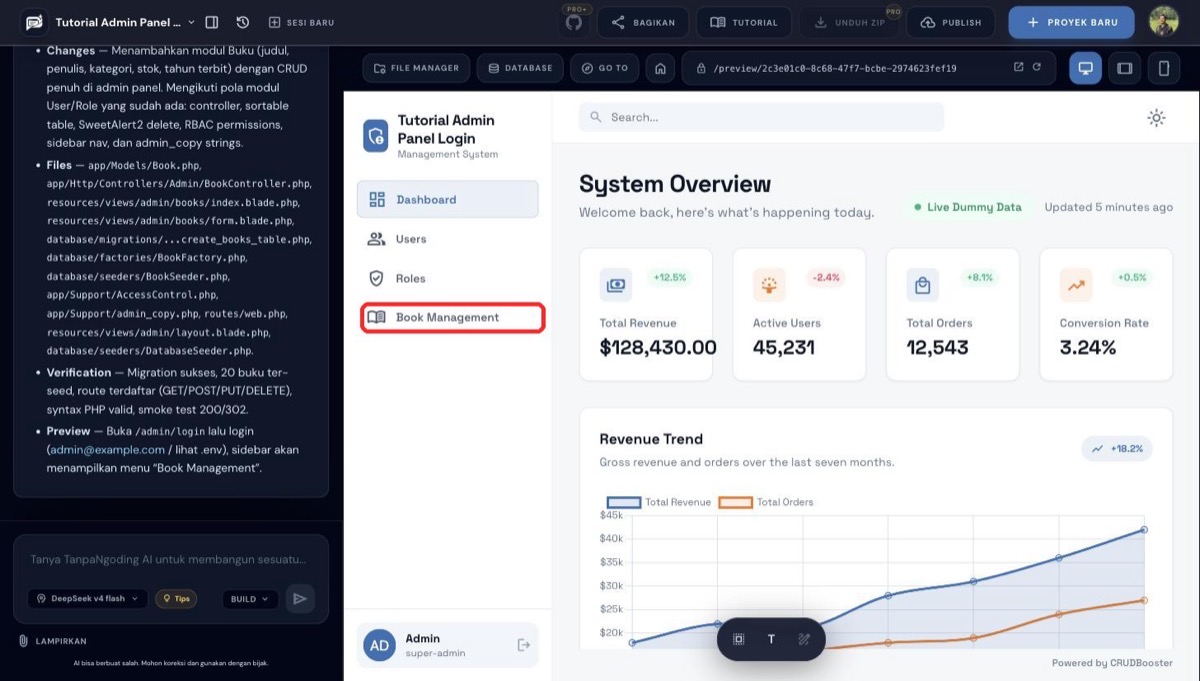1200x681 pixels.
Task: Click the $128,430.00 revenue value
Action: click(658, 348)
